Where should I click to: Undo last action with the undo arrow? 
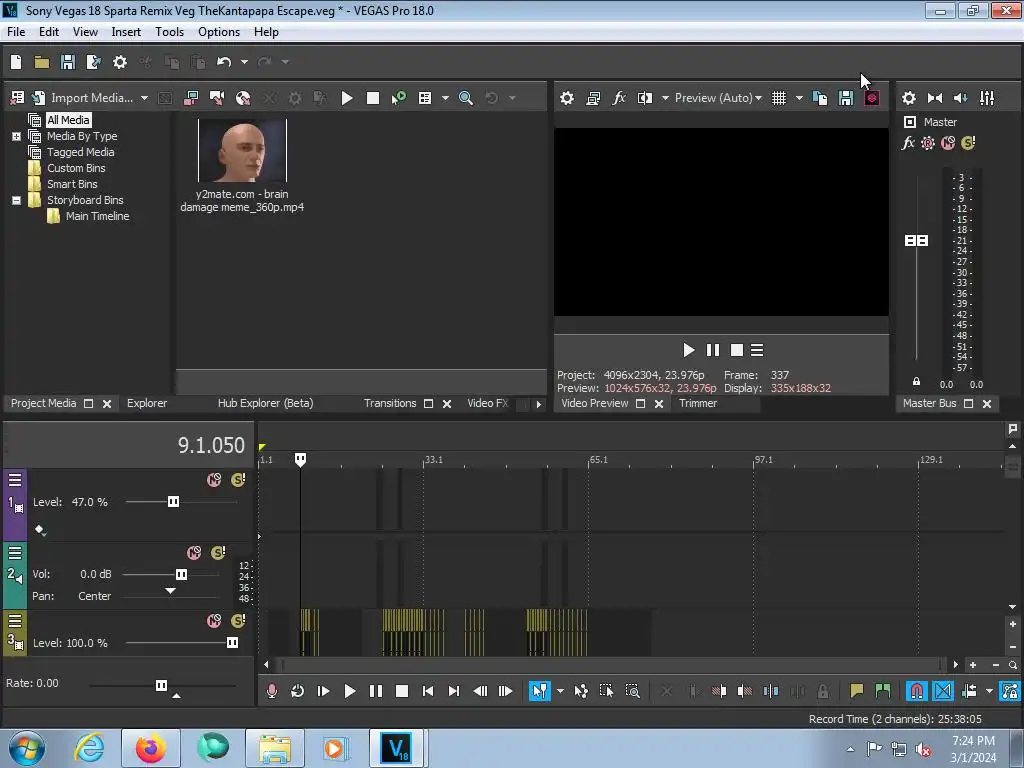coord(224,62)
